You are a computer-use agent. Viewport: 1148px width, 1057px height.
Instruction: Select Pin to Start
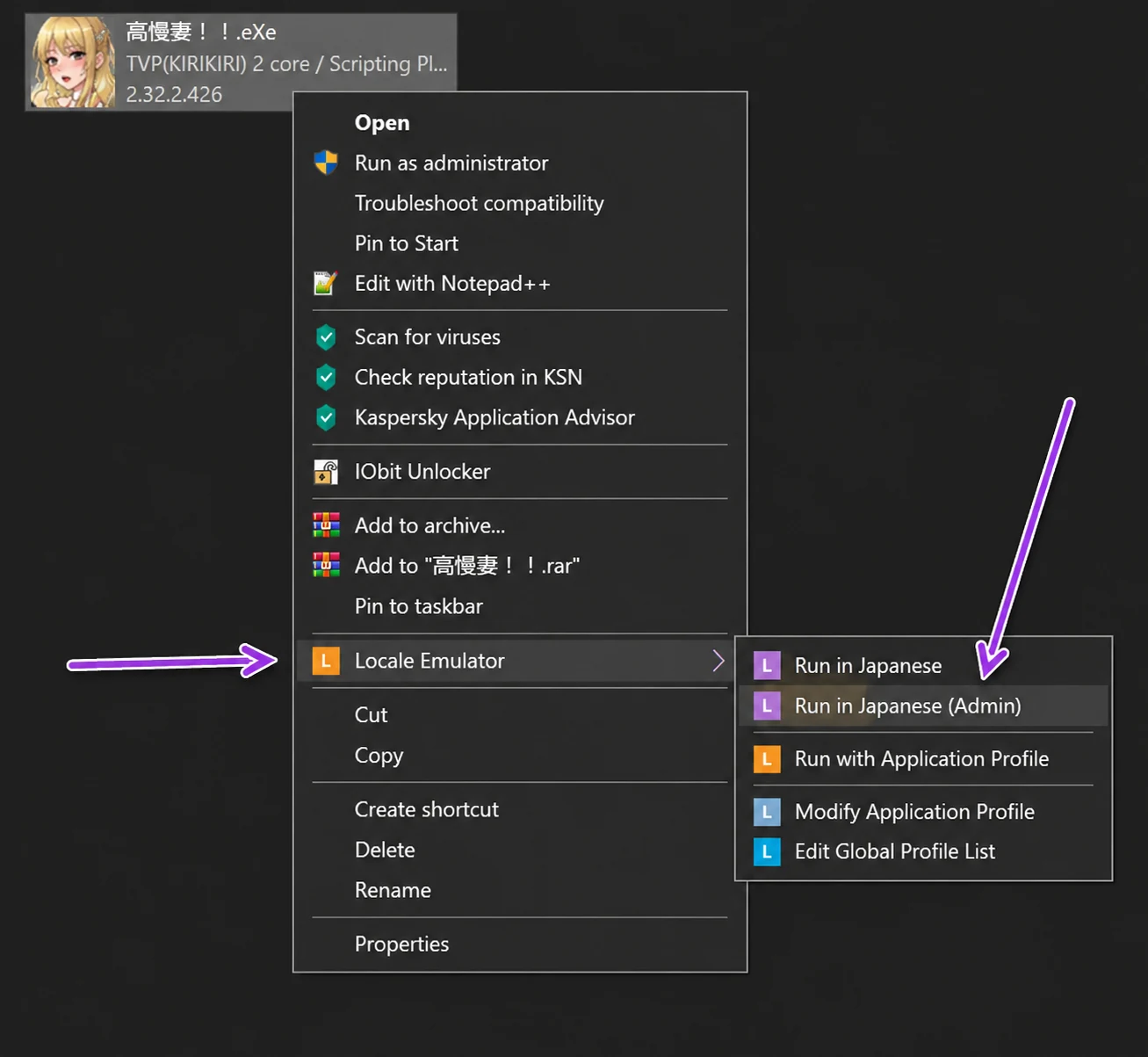pos(520,243)
